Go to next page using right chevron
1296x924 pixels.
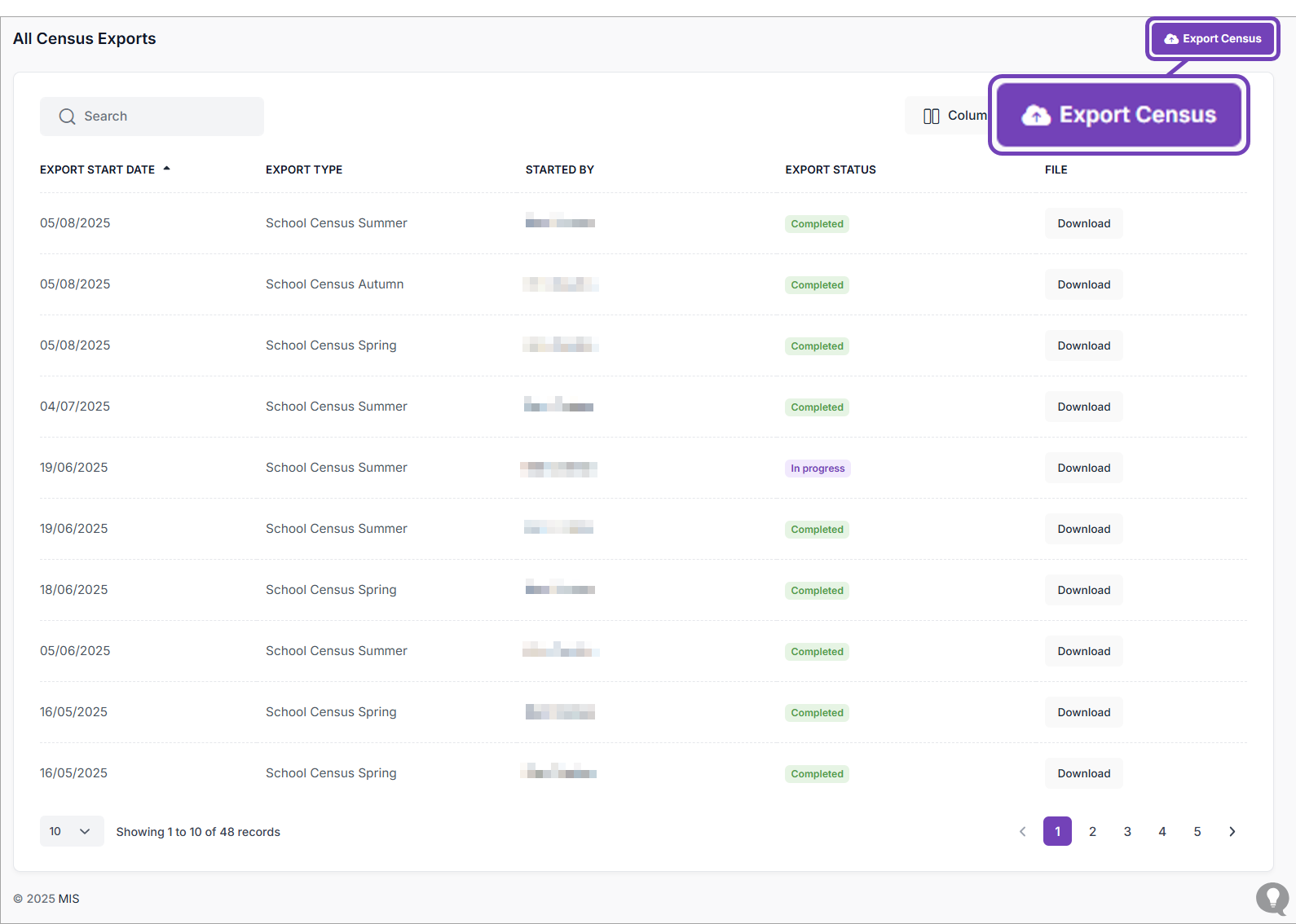pyautogui.click(x=1232, y=831)
